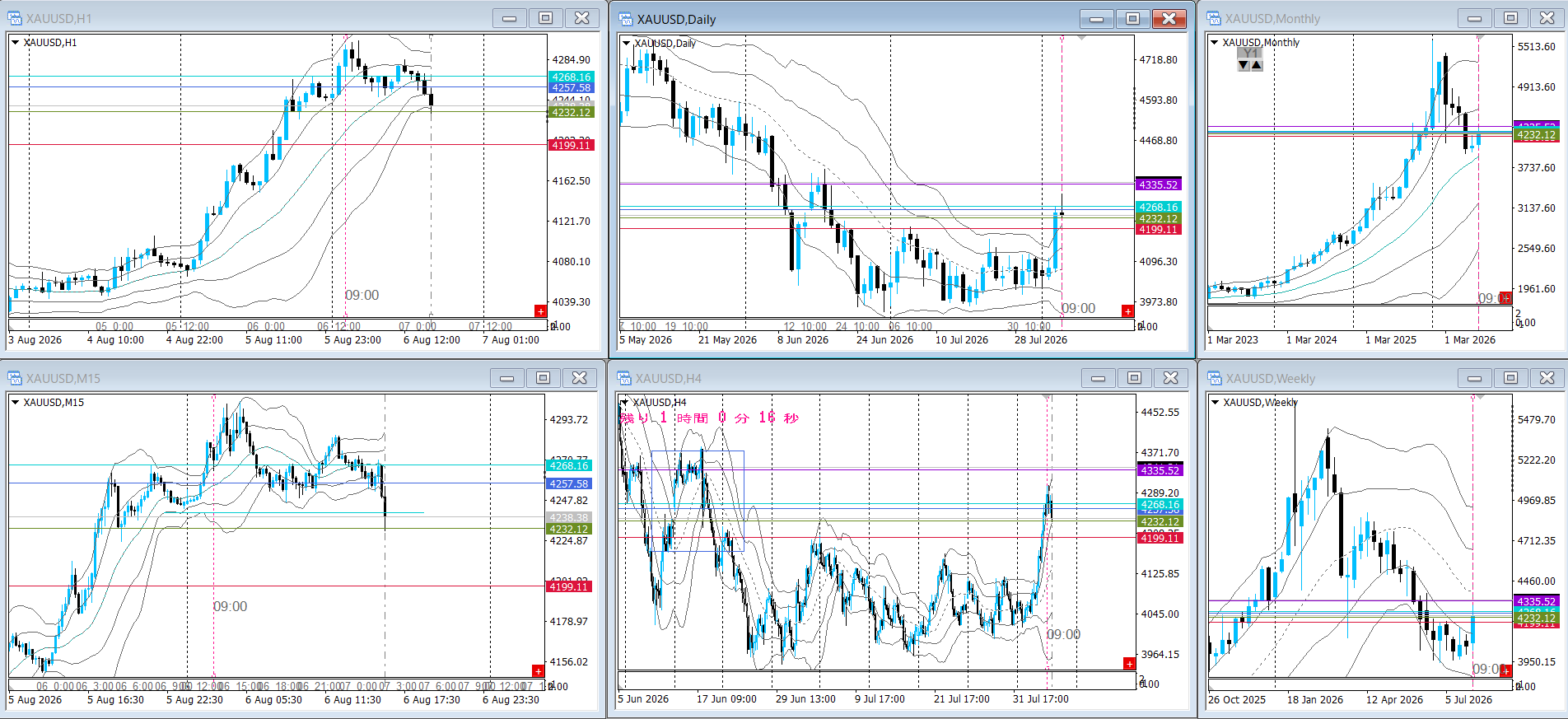This screenshot has width=1568, height=719.
Task: Click the chart icon in XAUUSD,H1 title bar
Action: pyautogui.click(x=15, y=18)
